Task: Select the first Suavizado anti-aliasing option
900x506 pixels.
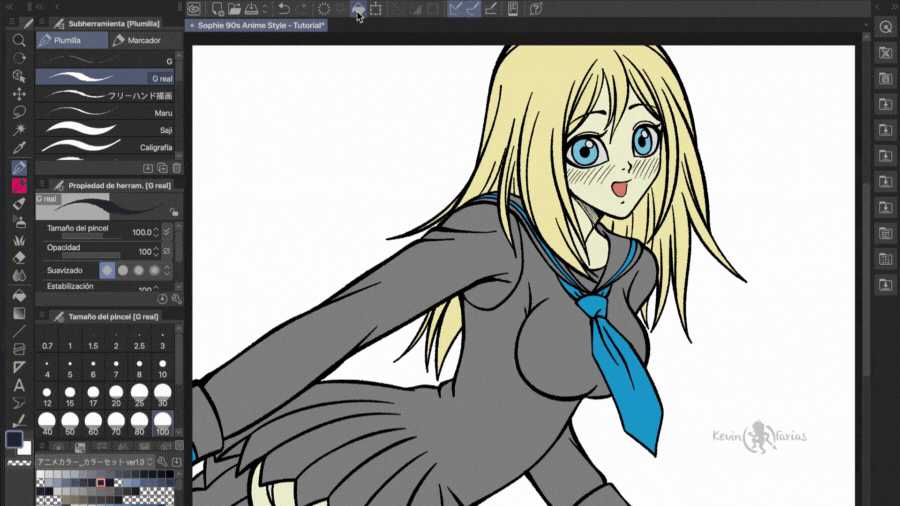Action: (x=107, y=270)
